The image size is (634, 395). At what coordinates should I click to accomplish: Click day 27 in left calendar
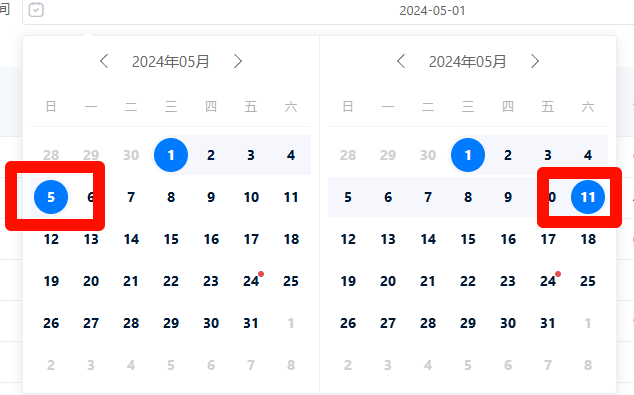91,323
